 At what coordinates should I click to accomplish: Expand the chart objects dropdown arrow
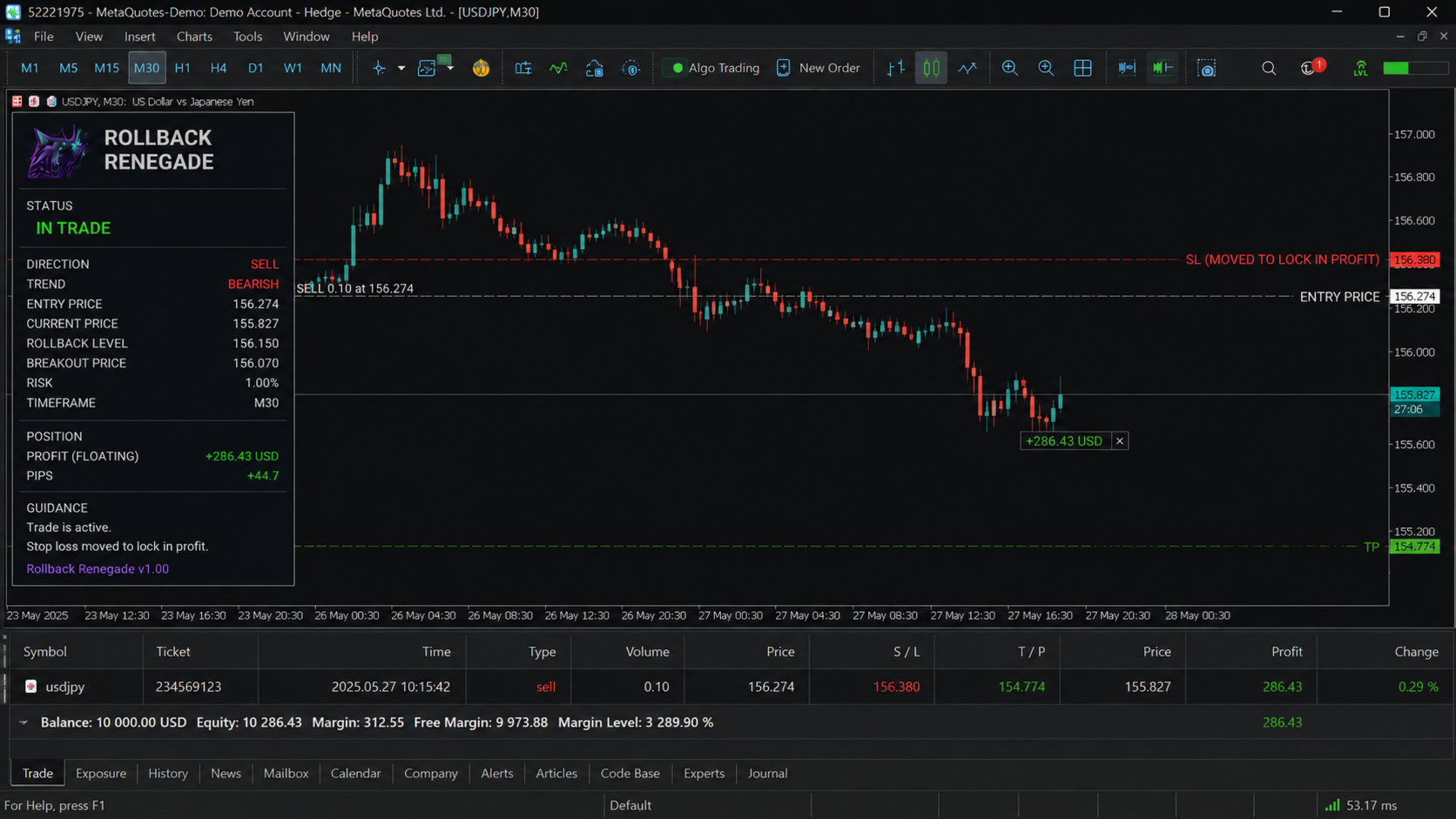click(450, 68)
